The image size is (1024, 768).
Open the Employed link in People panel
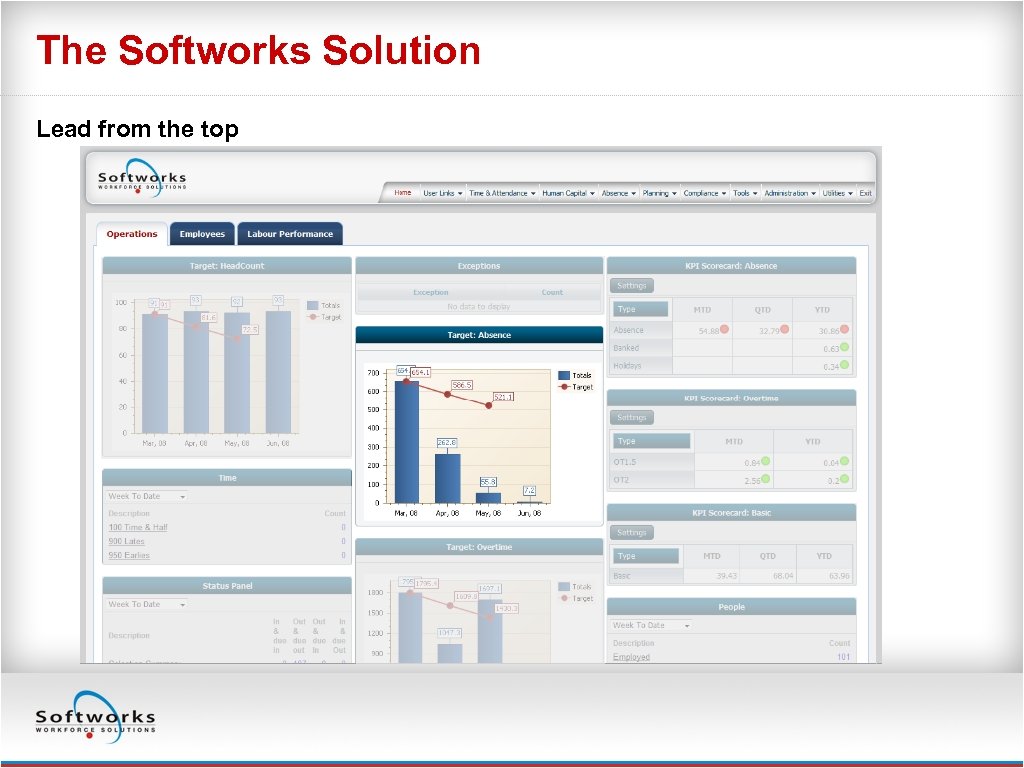point(630,657)
